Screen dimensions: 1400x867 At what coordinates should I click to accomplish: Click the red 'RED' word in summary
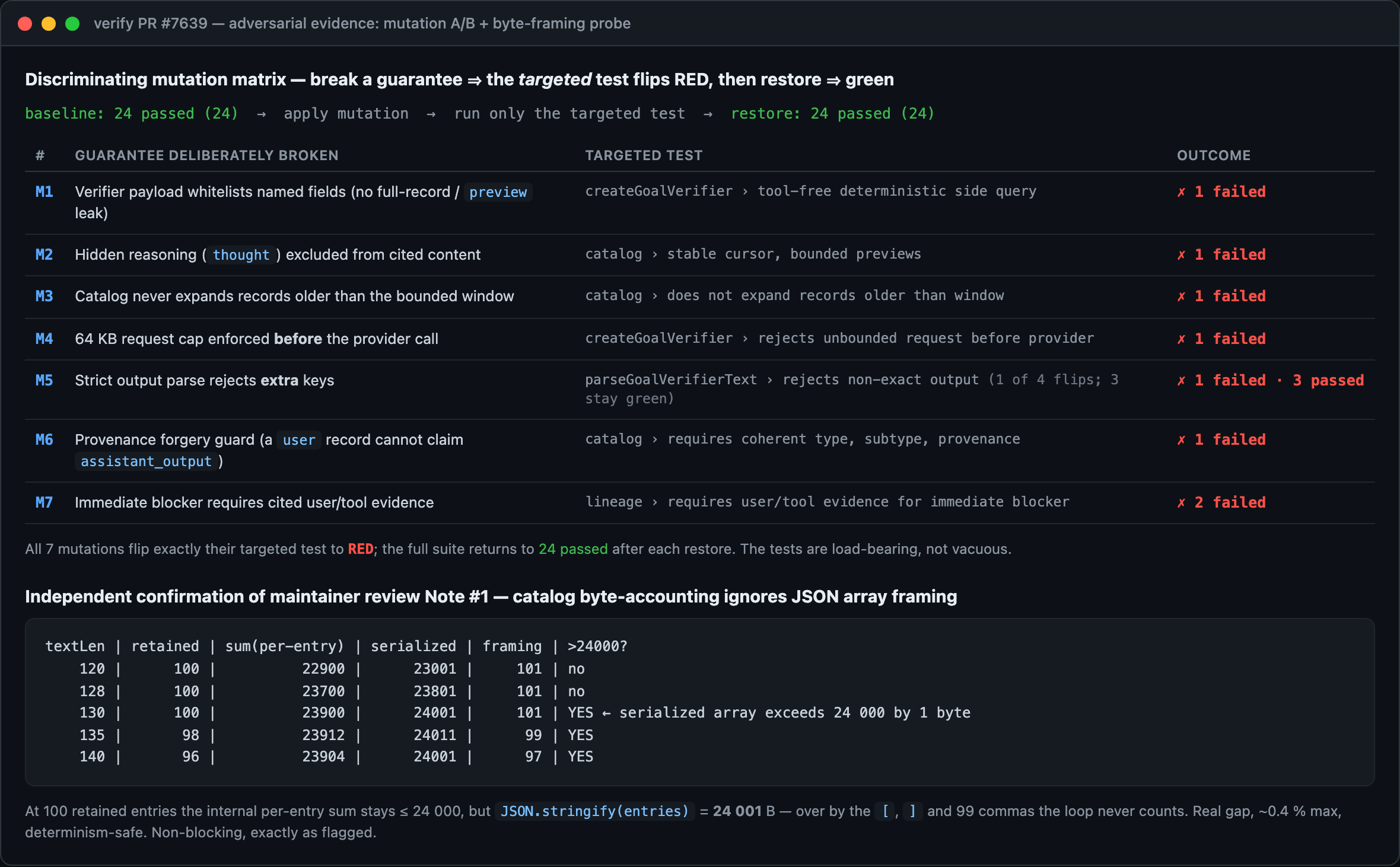pyautogui.click(x=361, y=549)
